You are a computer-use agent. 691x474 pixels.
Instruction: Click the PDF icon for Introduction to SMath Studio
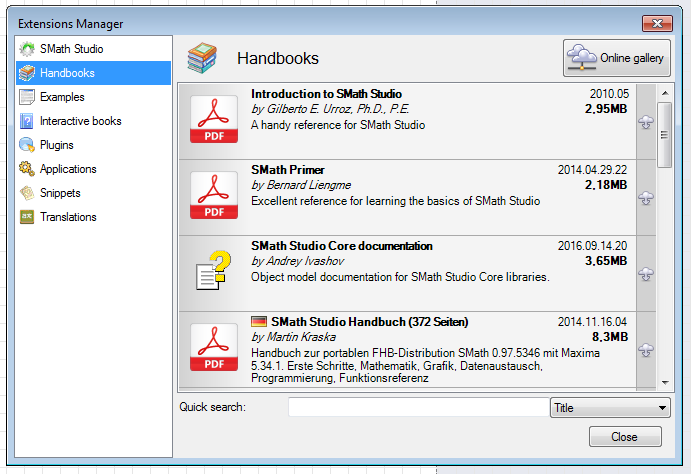[x=214, y=121]
